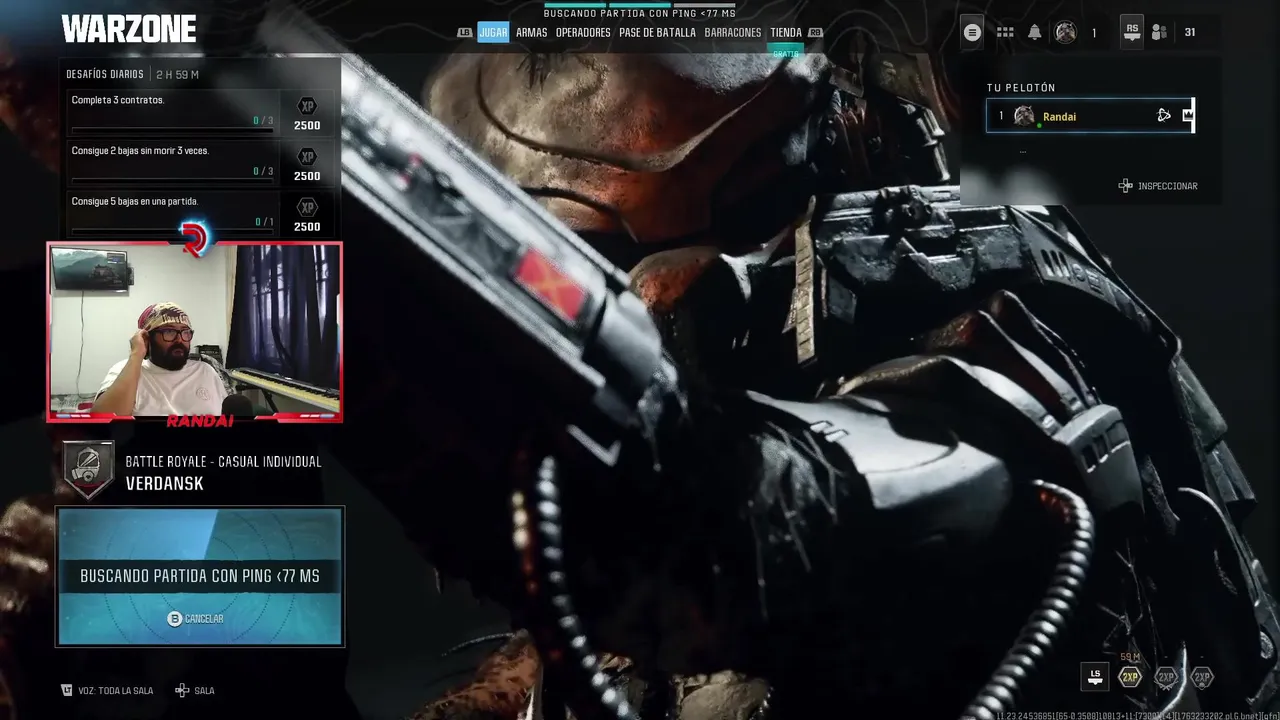This screenshot has height=720, width=1280.
Task: Click the DESAFÍOS DIARIOS header
Action: [x=106, y=75]
